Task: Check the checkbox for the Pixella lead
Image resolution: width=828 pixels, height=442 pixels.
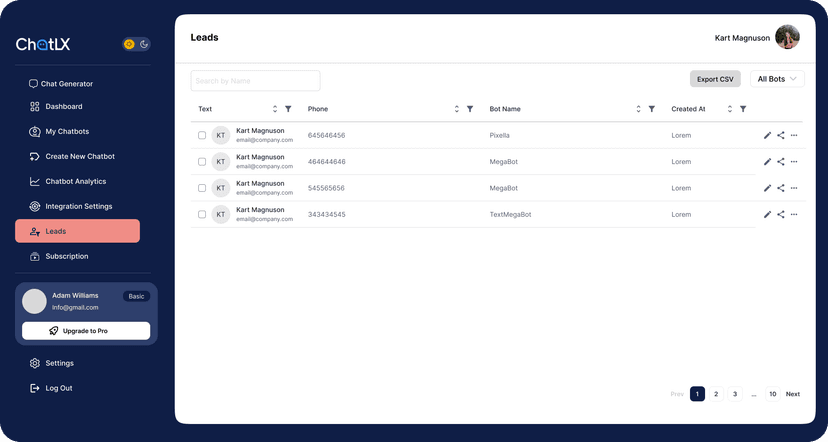Action: pos(202,135)
